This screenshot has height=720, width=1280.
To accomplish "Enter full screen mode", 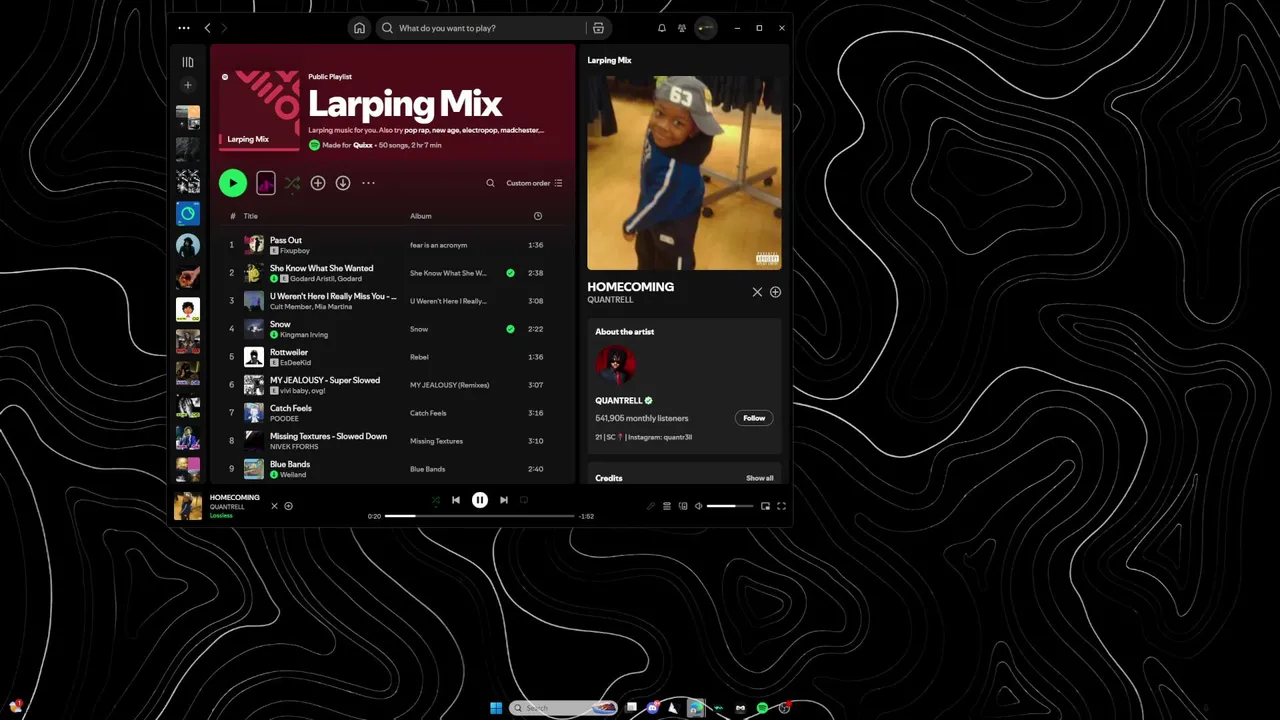I will point(782,506).
